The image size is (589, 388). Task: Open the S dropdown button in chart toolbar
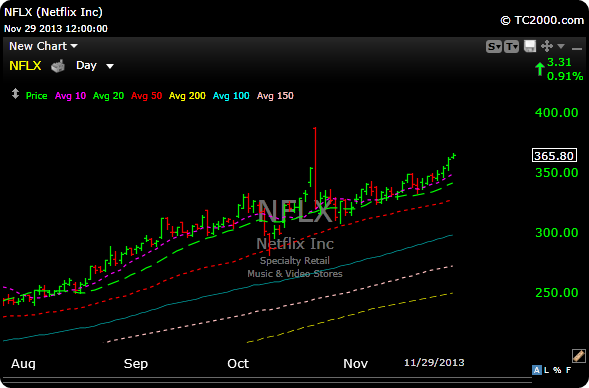[494, 47]
